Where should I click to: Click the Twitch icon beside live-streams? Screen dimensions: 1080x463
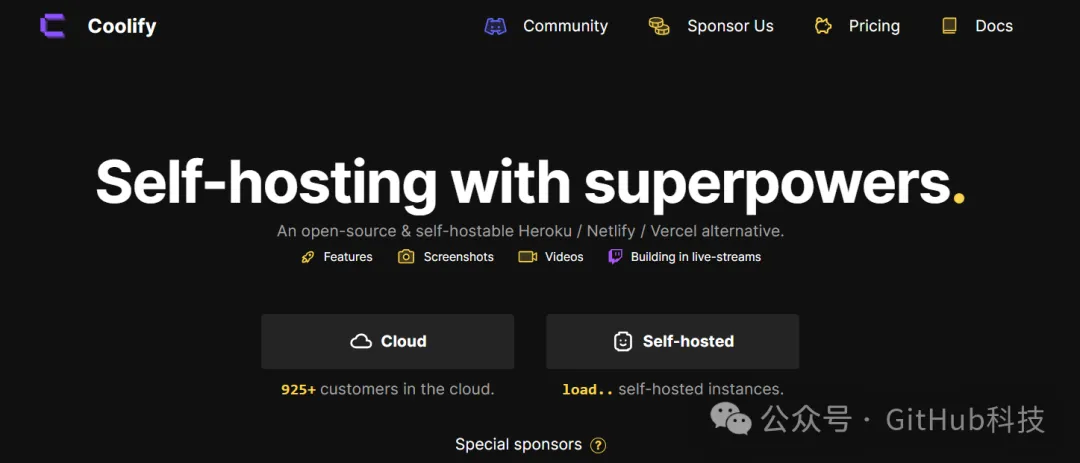coord(615,257)
